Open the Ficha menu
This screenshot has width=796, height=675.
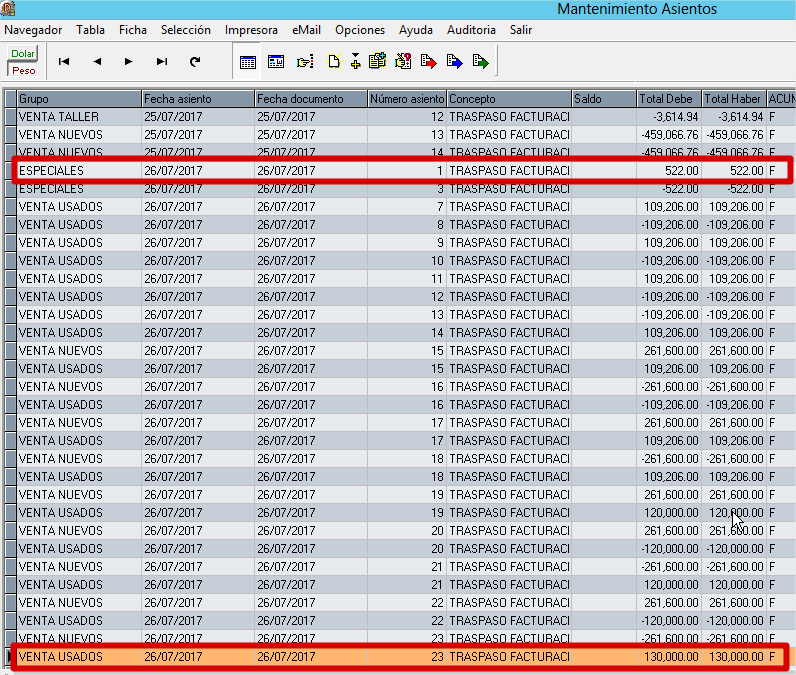[x=132, y=30]
